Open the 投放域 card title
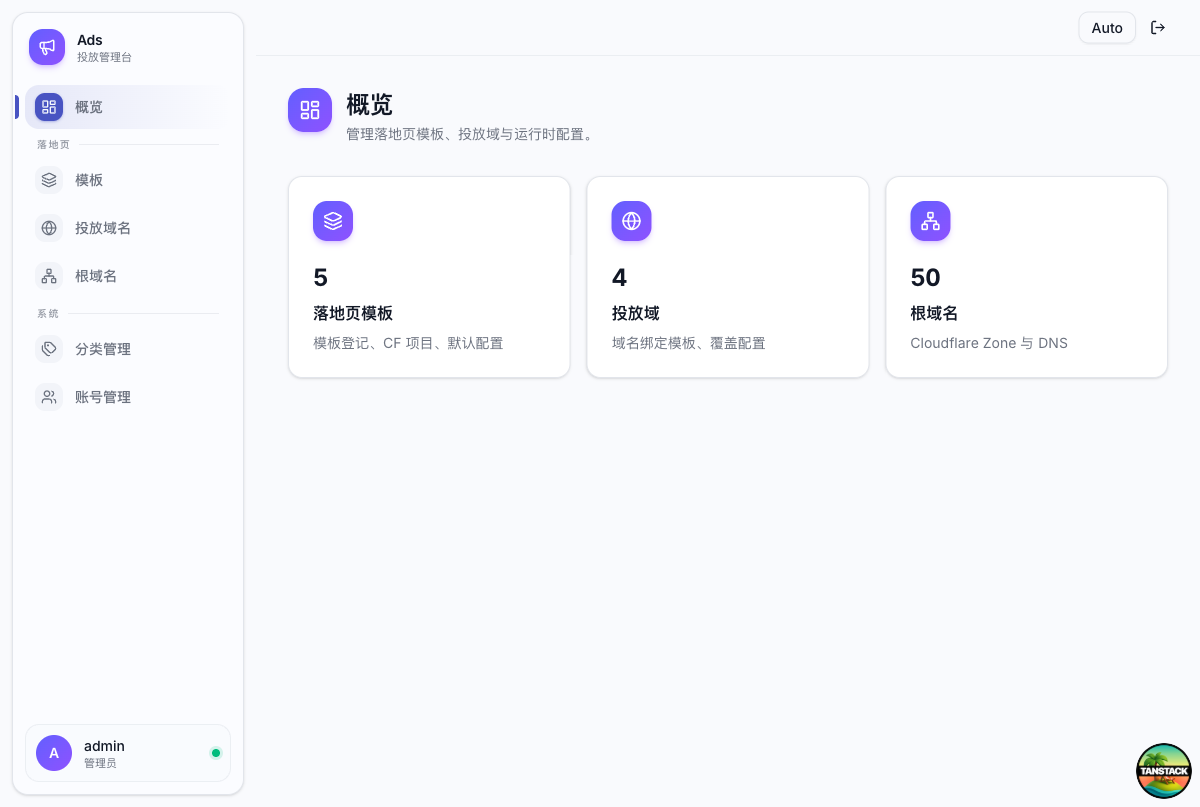 point(635,313)
